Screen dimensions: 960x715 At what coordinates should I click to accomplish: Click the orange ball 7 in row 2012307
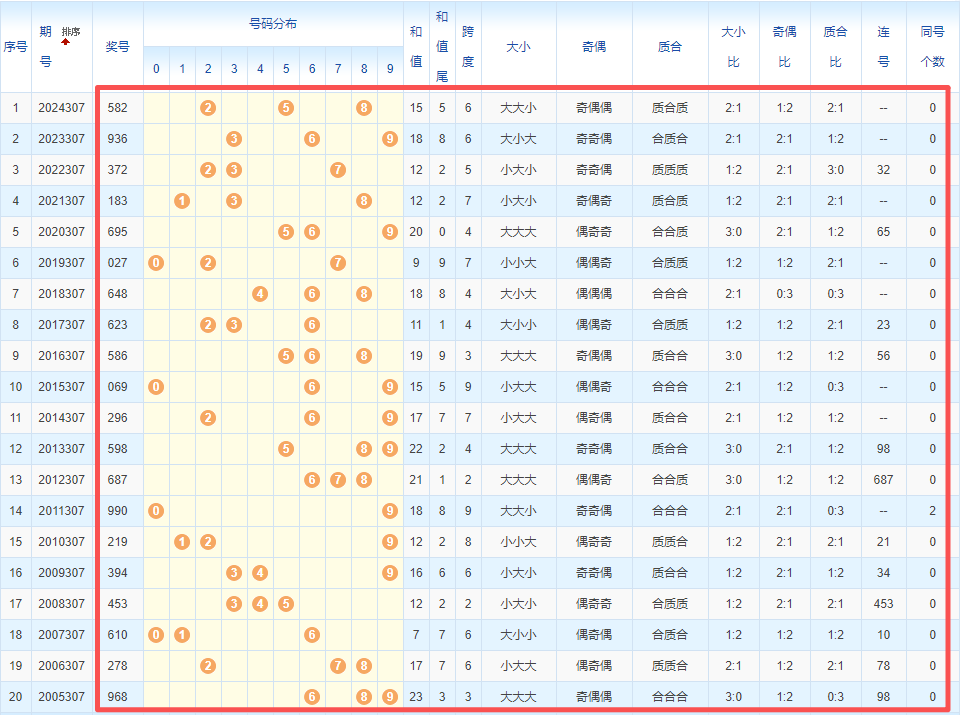(x=338, y=480)
